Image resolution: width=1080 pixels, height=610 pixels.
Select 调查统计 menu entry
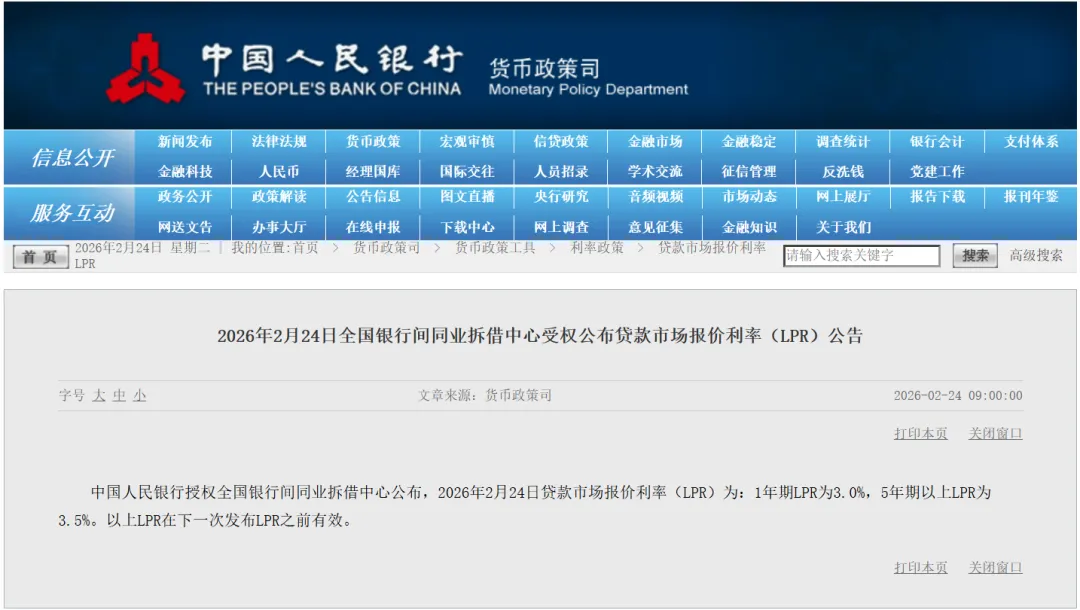coord(843,141)
